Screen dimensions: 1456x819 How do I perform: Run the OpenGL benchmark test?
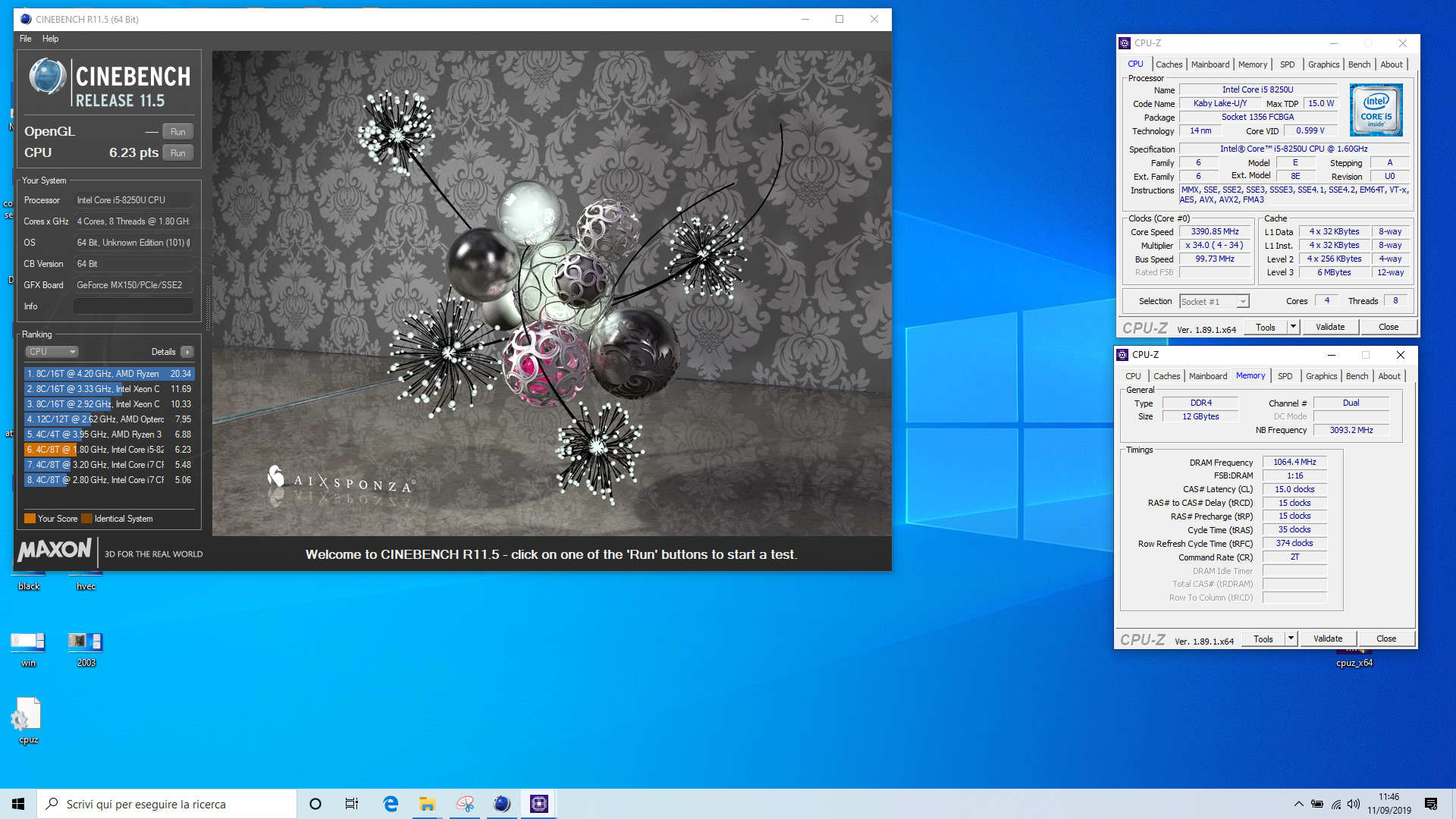pos(177,131)
